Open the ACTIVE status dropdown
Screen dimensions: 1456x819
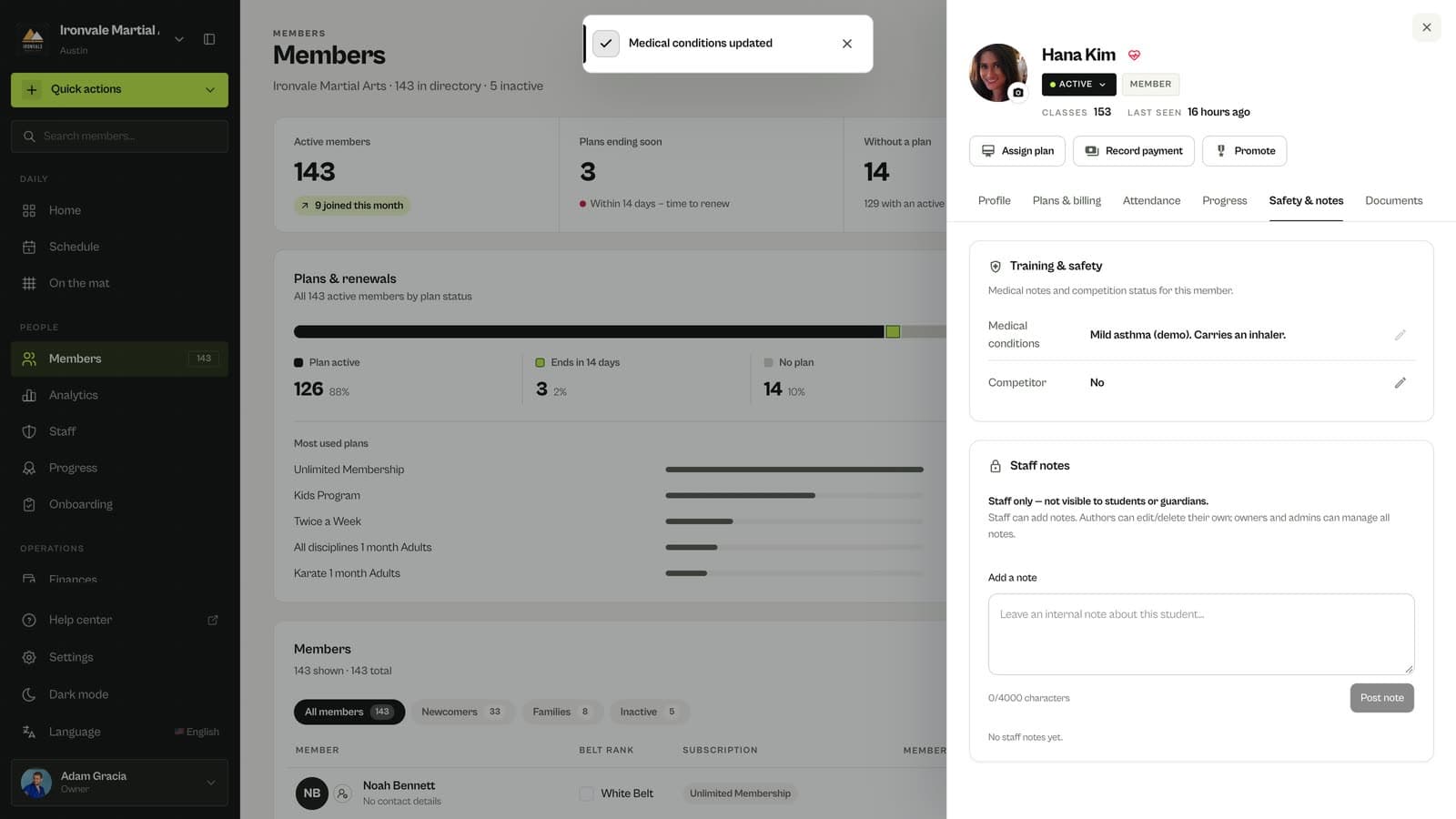1078,84
